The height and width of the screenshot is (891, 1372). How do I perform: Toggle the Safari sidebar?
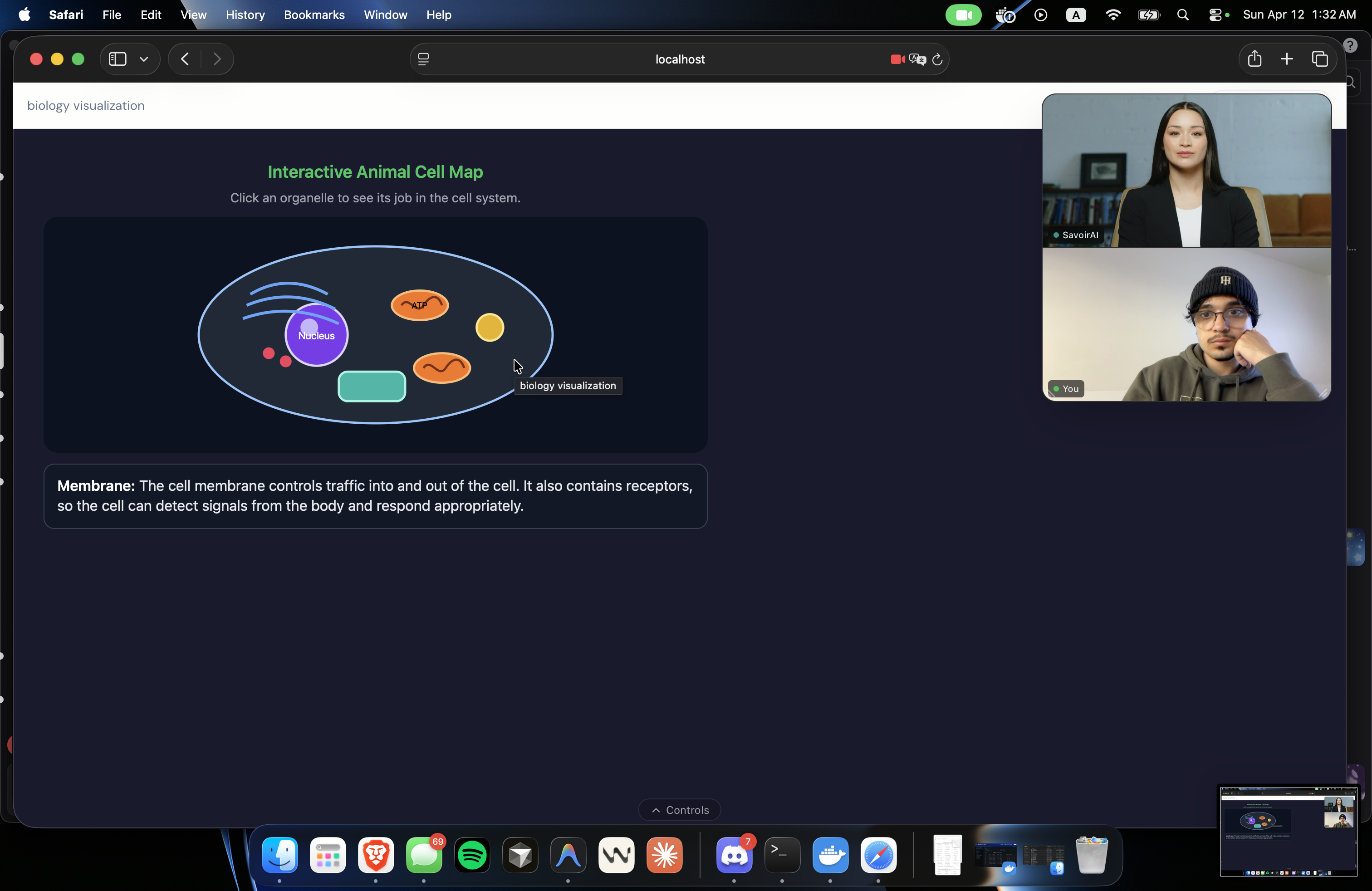118,59
